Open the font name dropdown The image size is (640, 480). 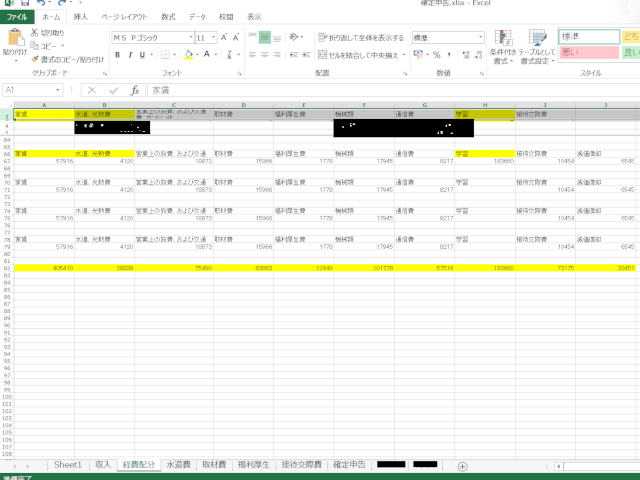coord(191,38)
